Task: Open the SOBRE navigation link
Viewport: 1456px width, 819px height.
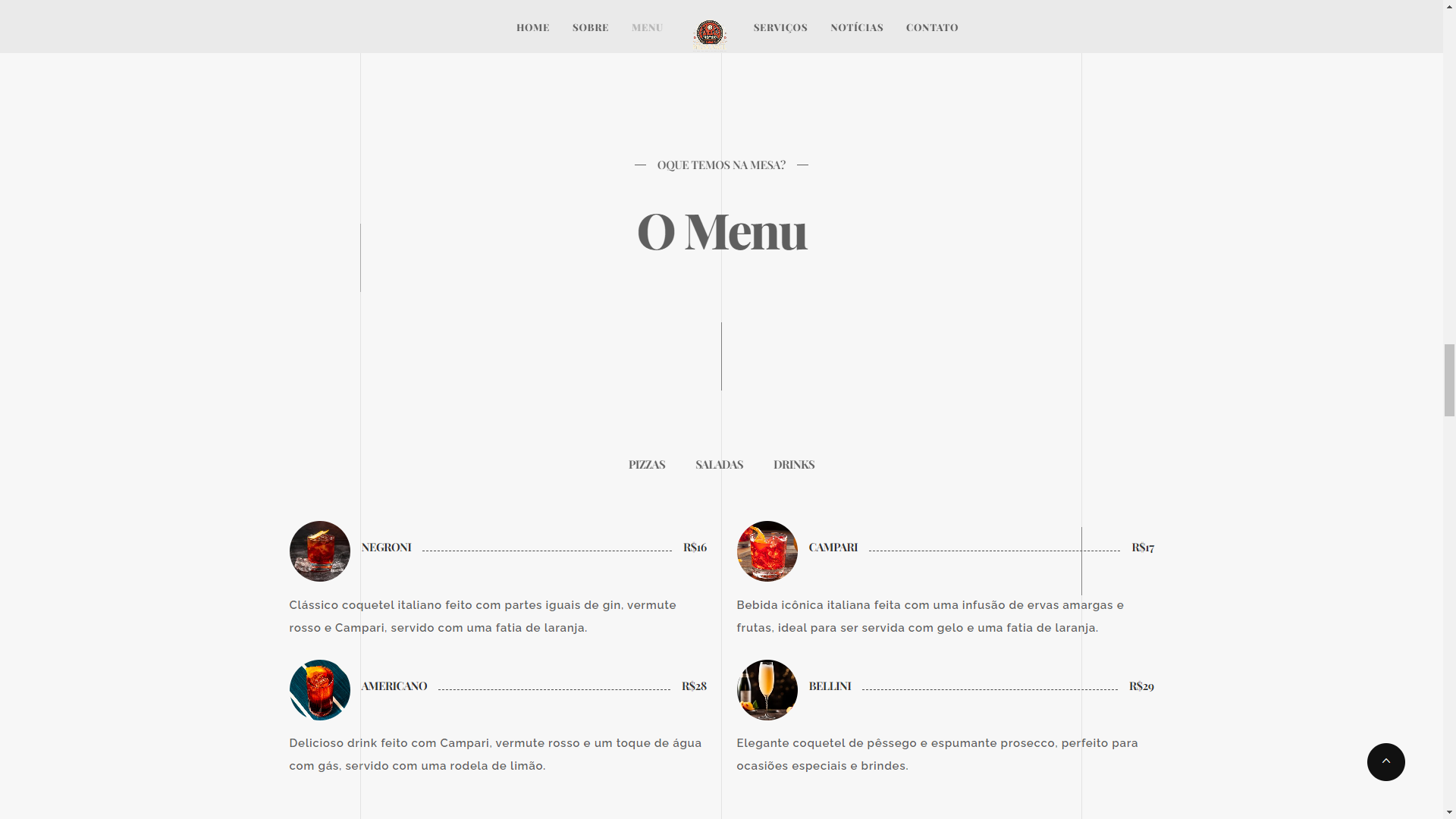Action: click(x=591, y=27)
